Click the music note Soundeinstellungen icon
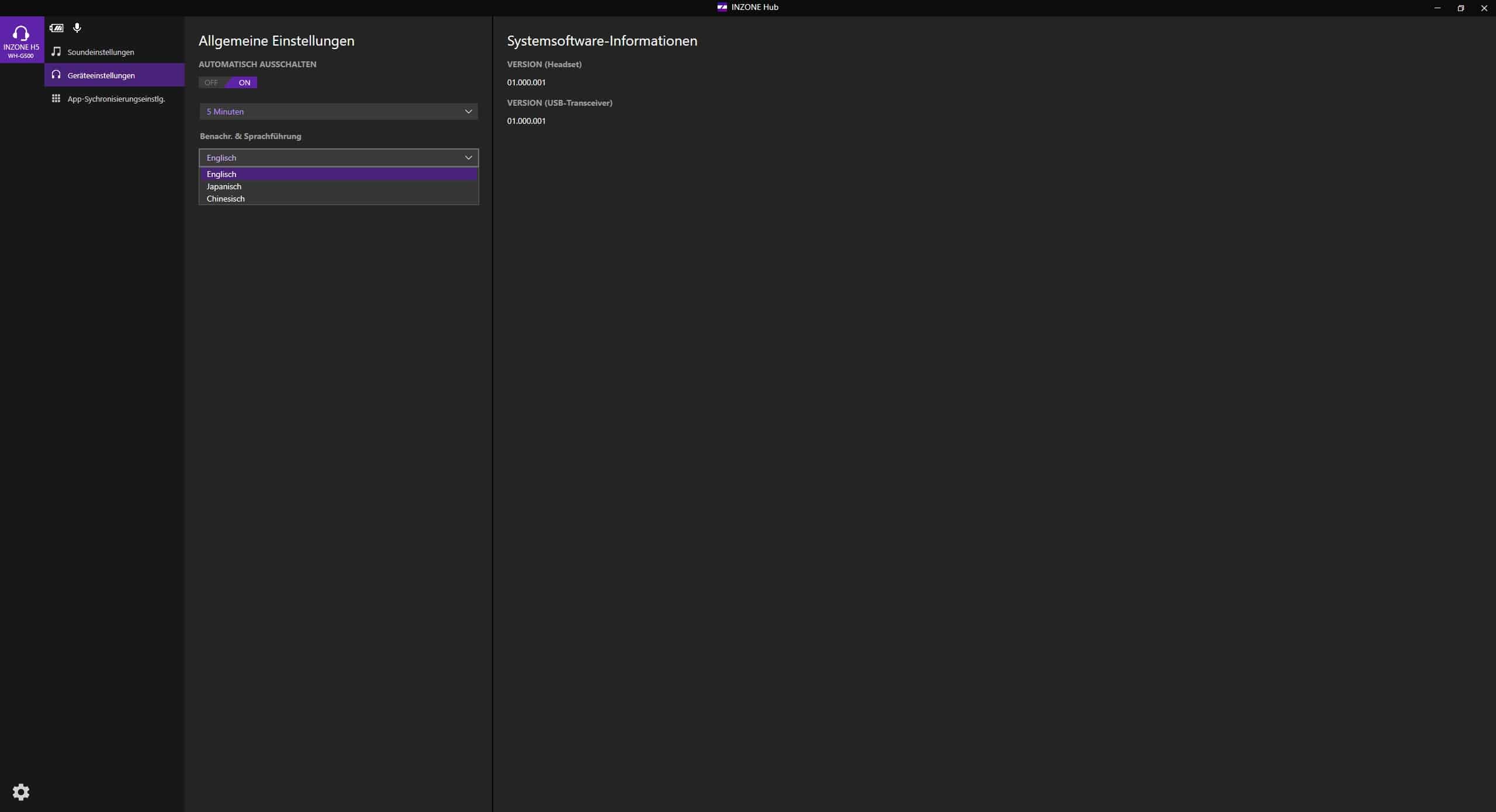This screenshot has height=812, width=1496. click(56, 52)
